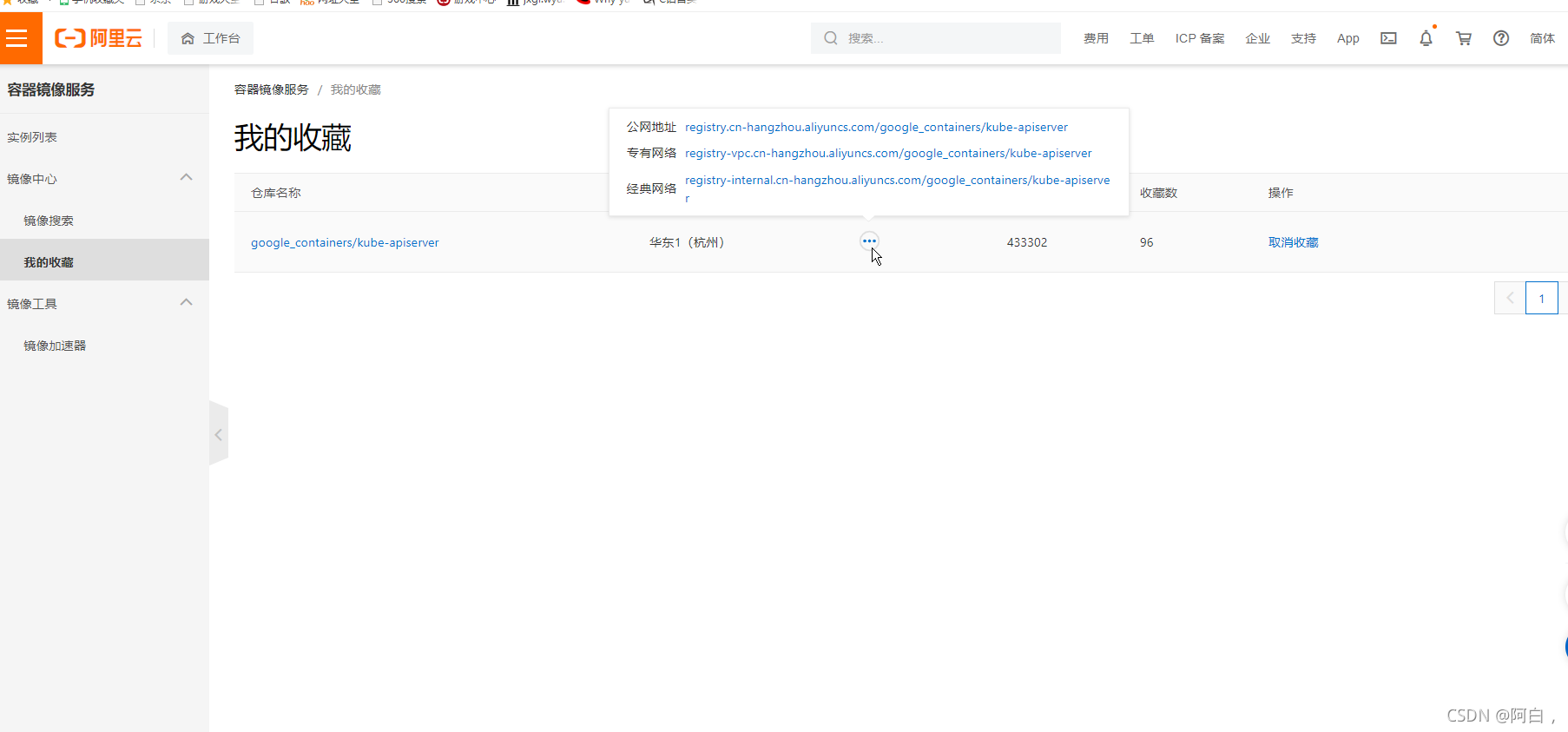
Task: Open the 企业 menu
Action: pyautogui.click(x=1257, y=38)
